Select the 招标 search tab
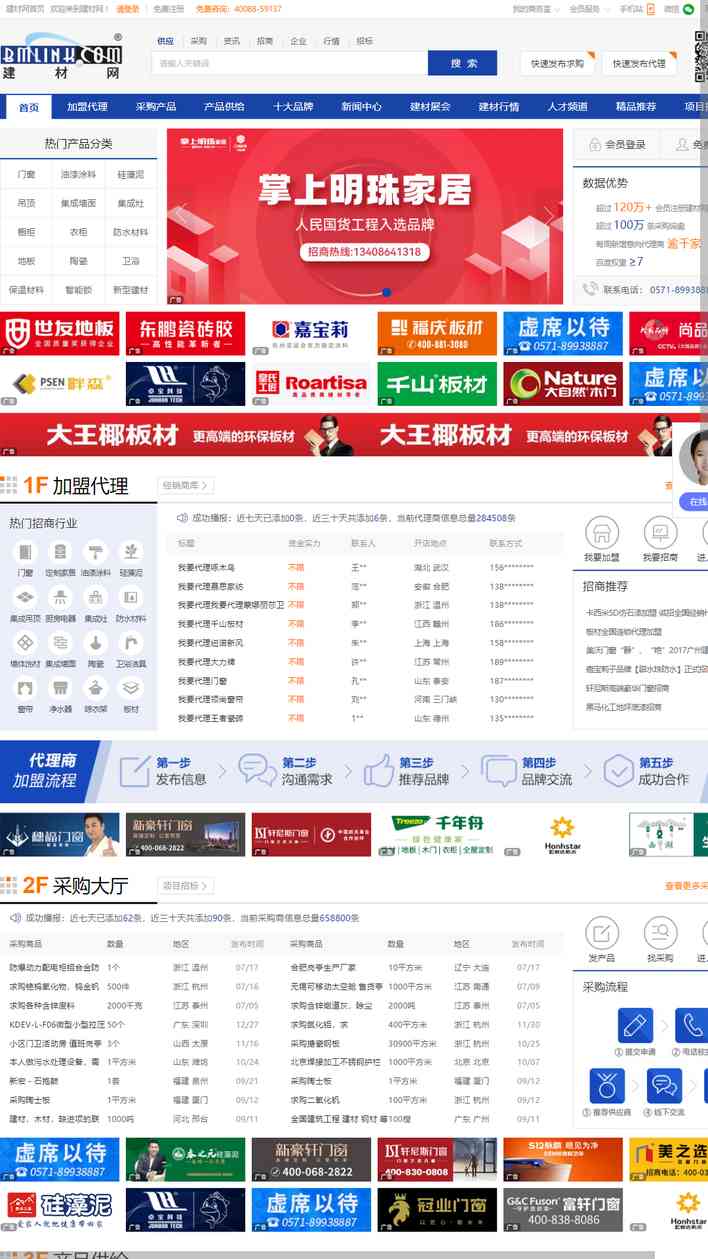 coord(364,41)
